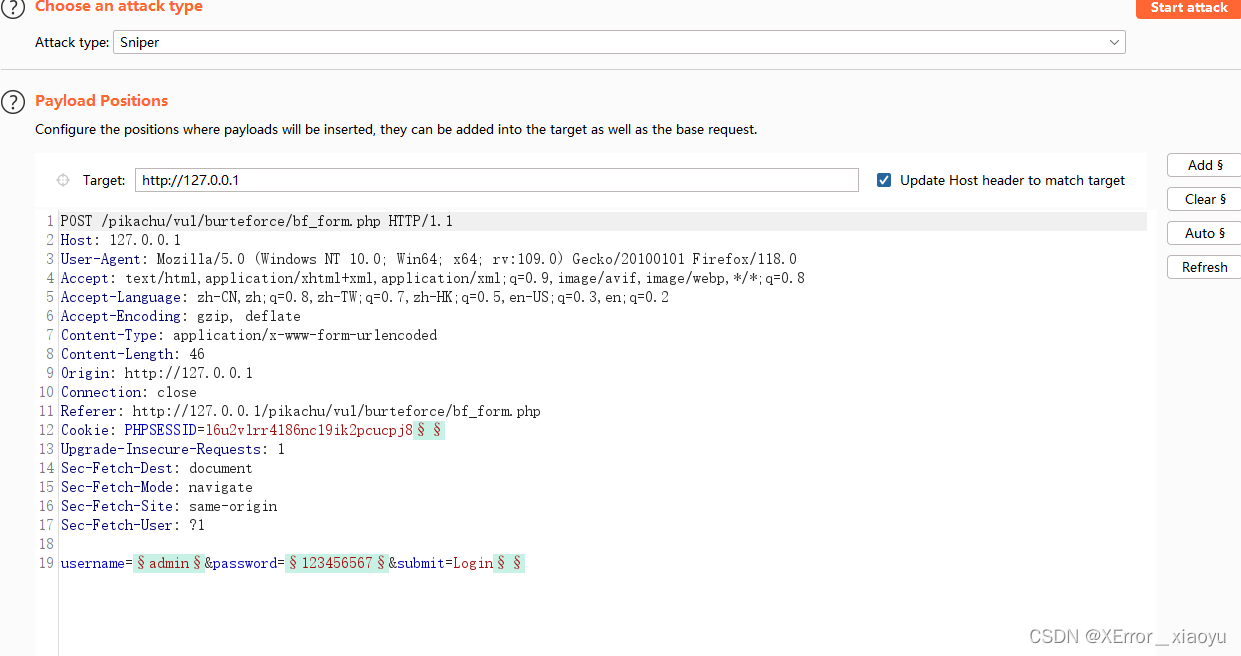Click the admin username payload position

point(169,563)
